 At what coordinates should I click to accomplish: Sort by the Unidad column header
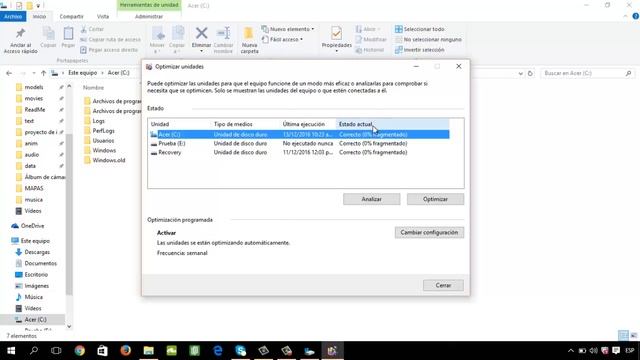click(160, 124)
